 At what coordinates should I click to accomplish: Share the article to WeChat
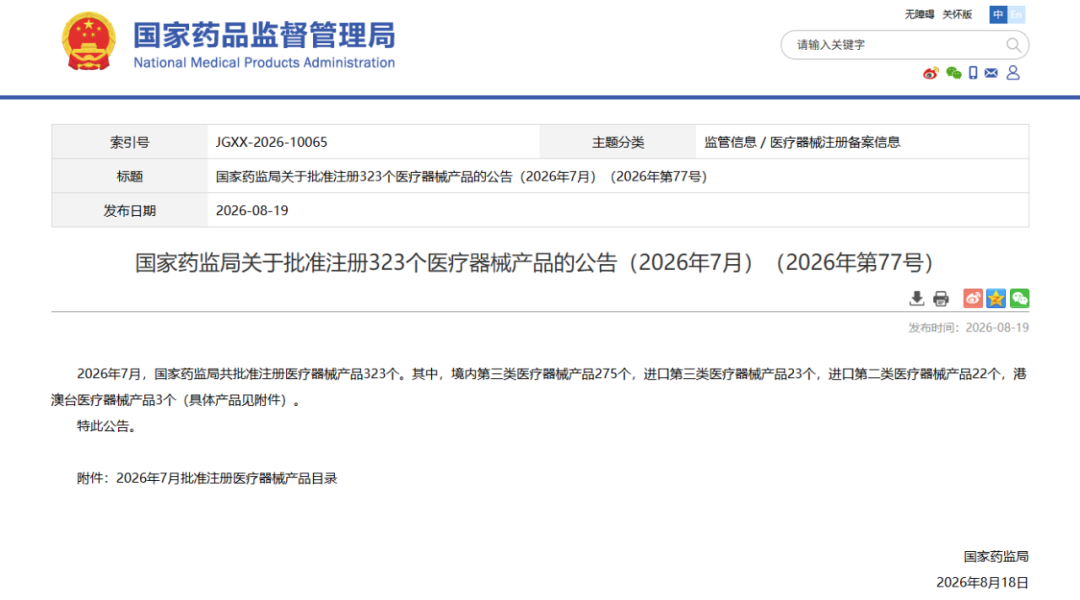[1019, 298]
